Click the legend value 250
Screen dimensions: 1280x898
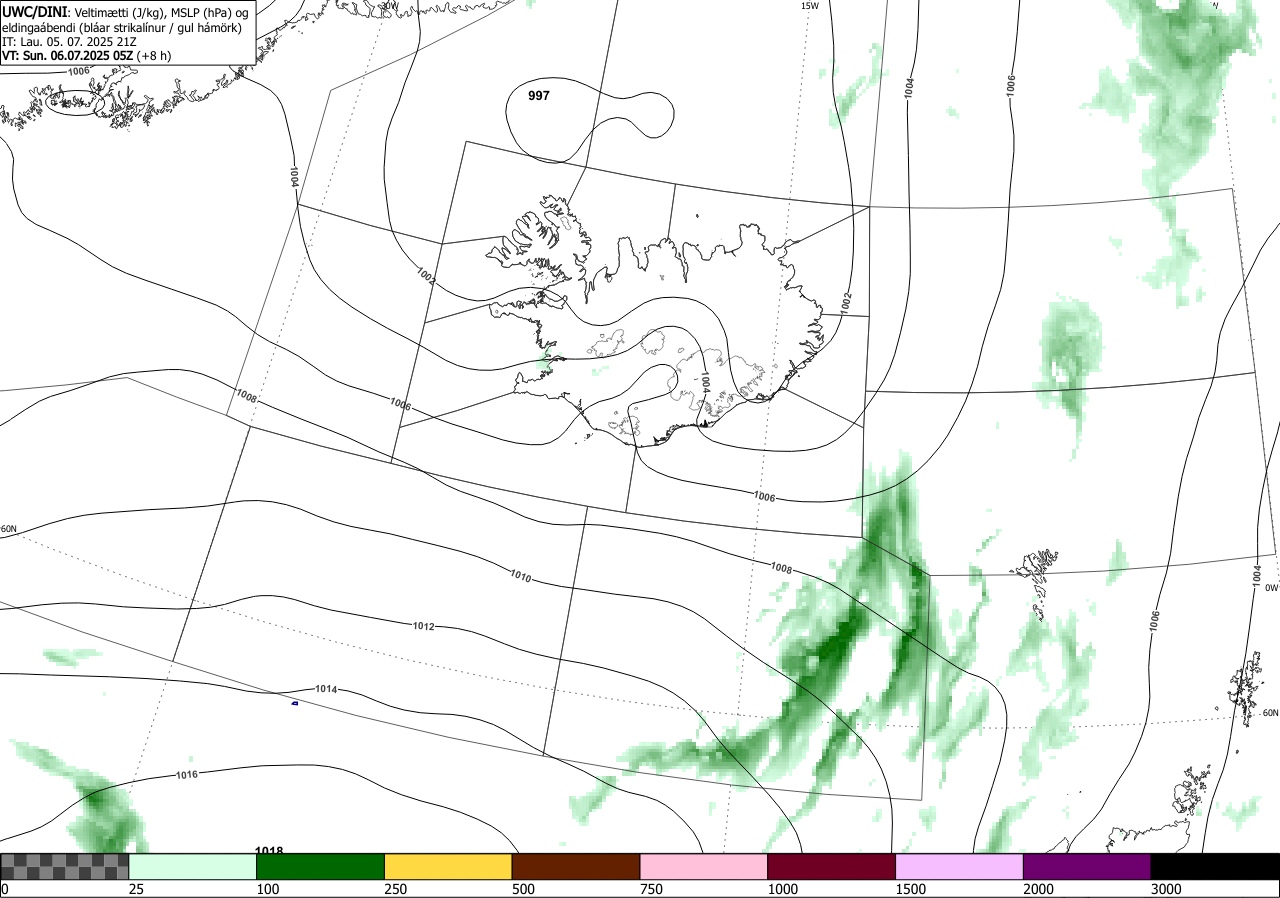396,889
